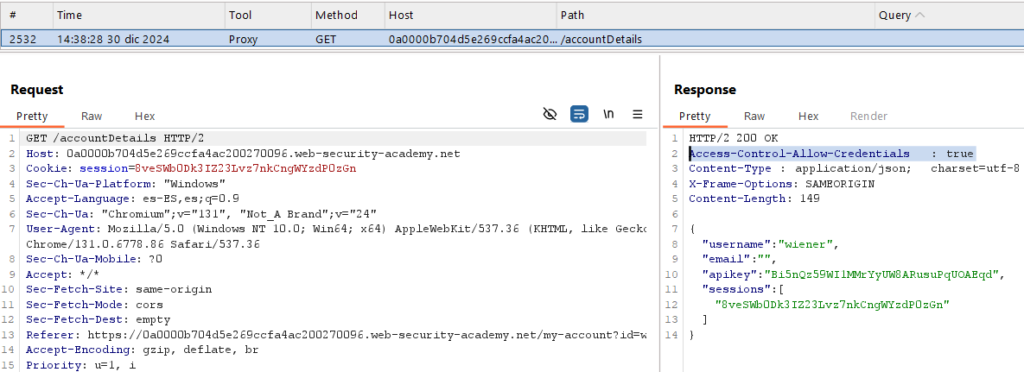The height and width of the screenshot is (372, 1024).
Task: Switch Request view to Hex tab
Action: click(x=144, y=116)
